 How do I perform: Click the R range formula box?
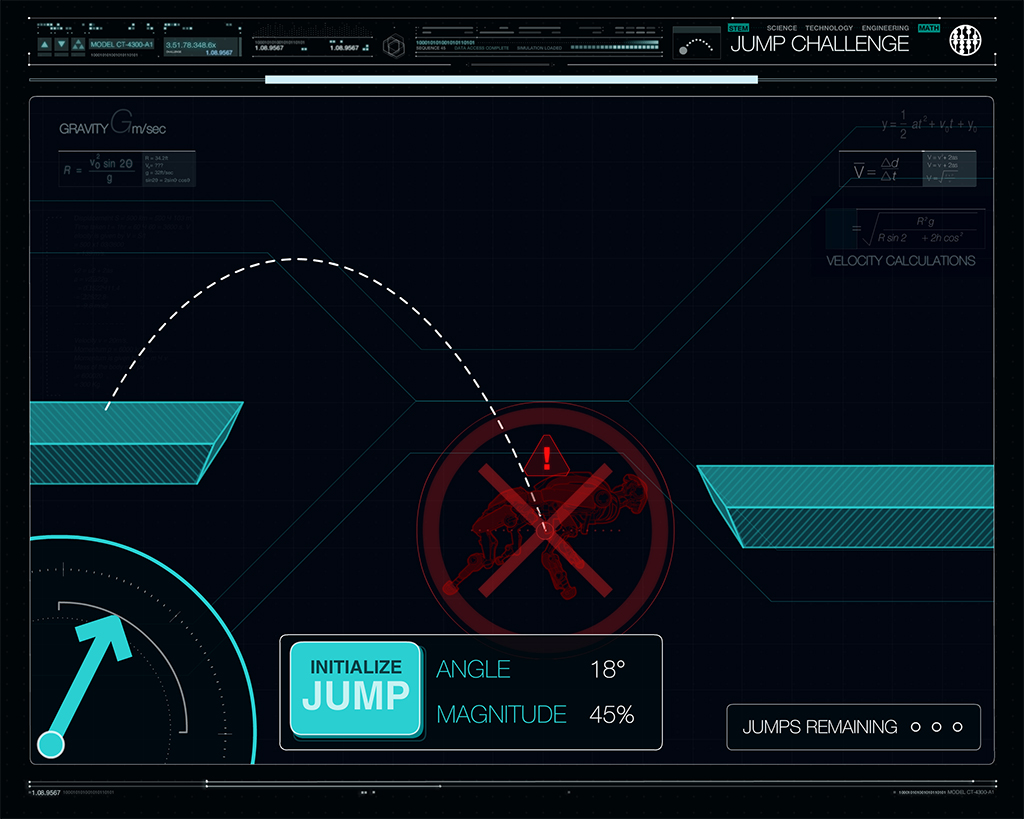127,169
